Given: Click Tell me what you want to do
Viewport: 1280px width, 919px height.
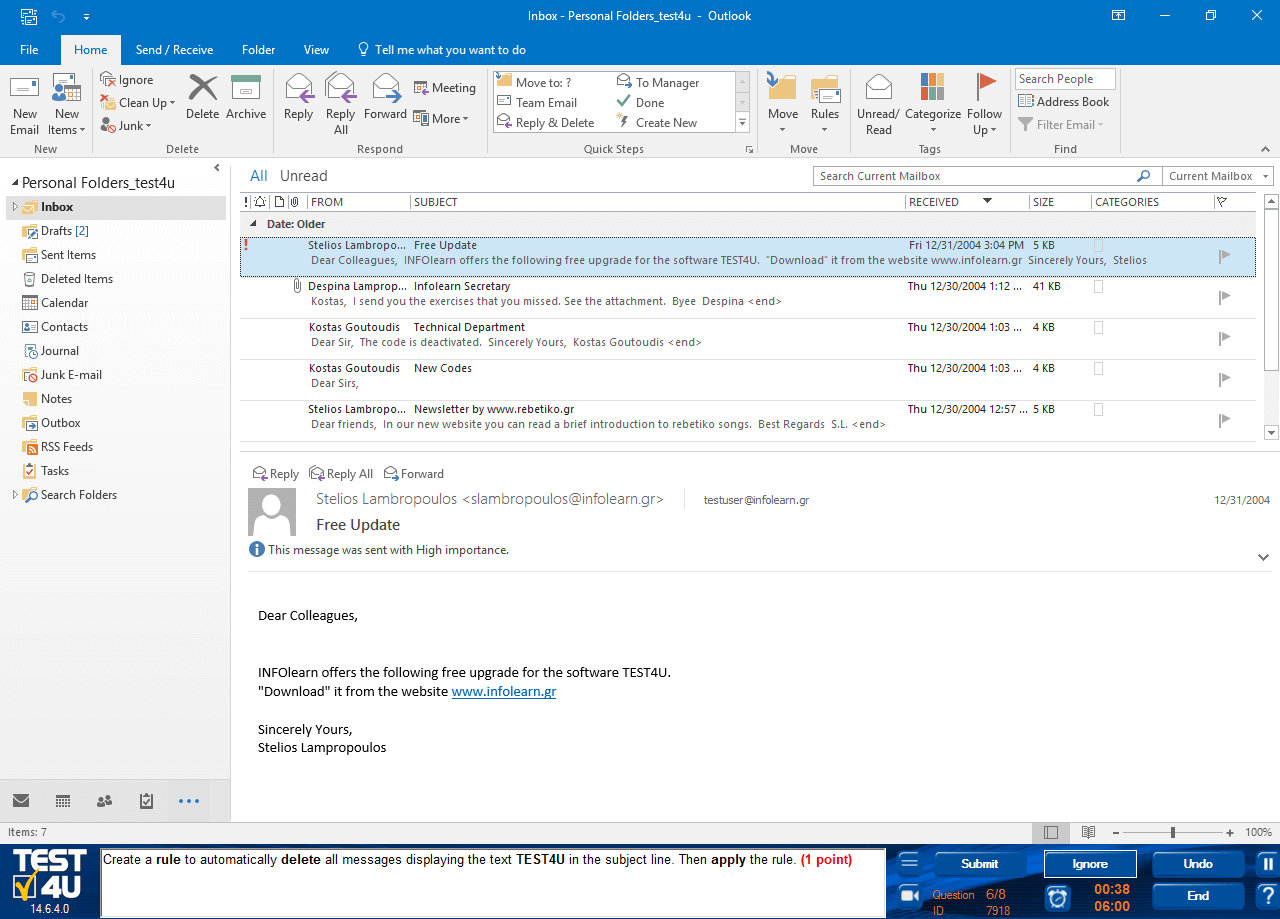Looking at the screenshot, I should [441, 50].
